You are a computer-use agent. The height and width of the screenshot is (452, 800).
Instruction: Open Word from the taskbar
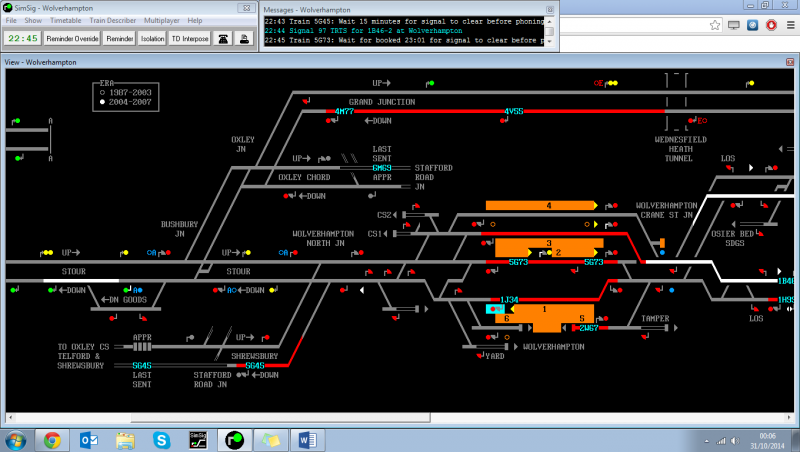point(307,440)
